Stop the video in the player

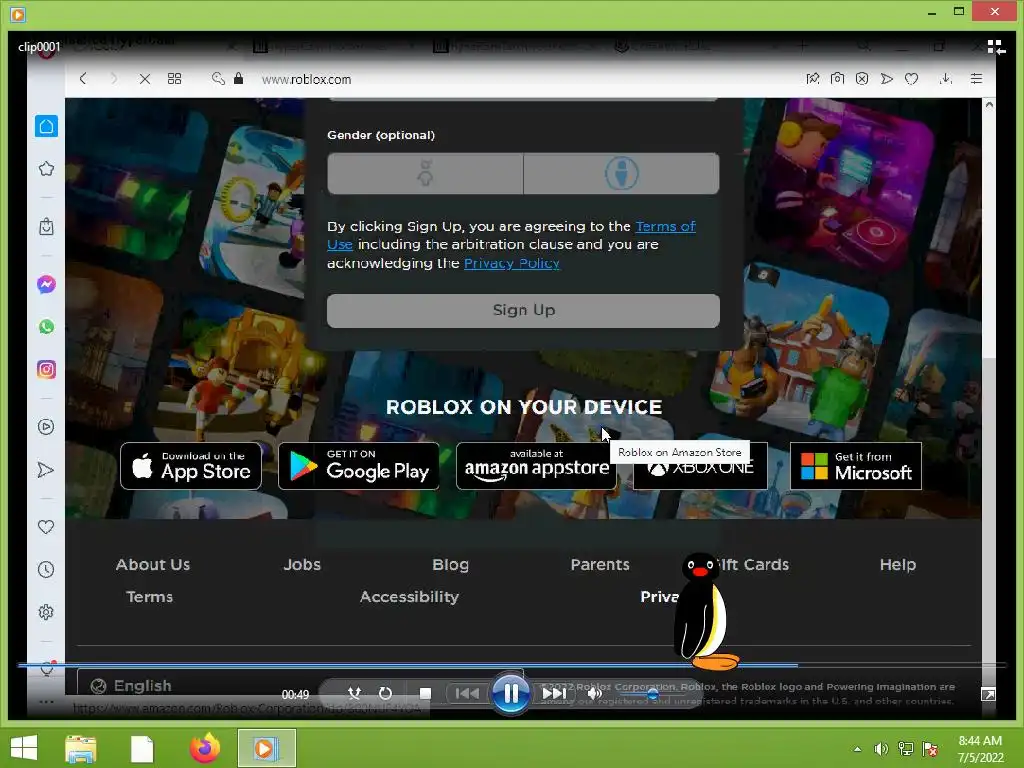(x=425, y=694)
